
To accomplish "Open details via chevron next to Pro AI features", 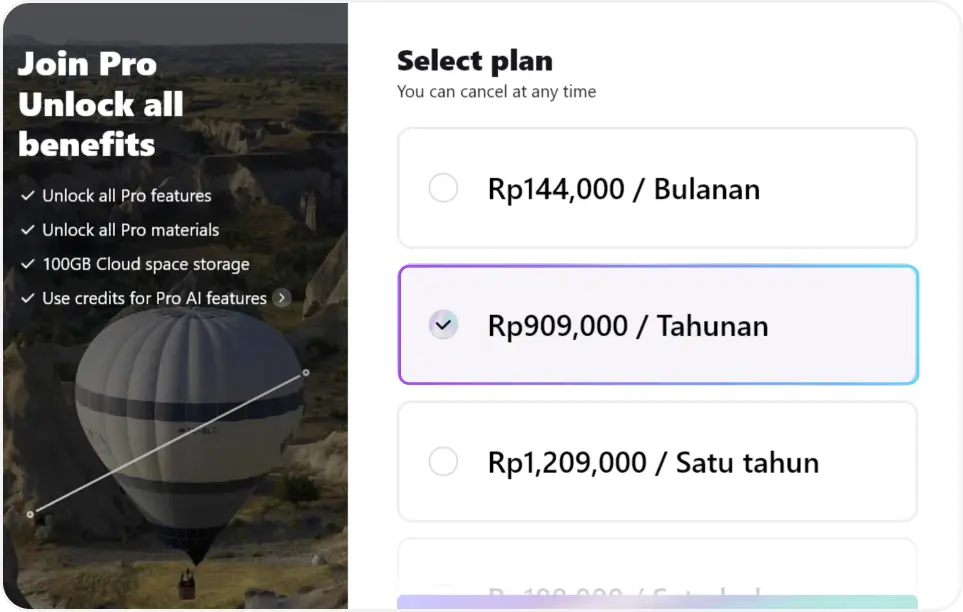I will click(280, 298).
